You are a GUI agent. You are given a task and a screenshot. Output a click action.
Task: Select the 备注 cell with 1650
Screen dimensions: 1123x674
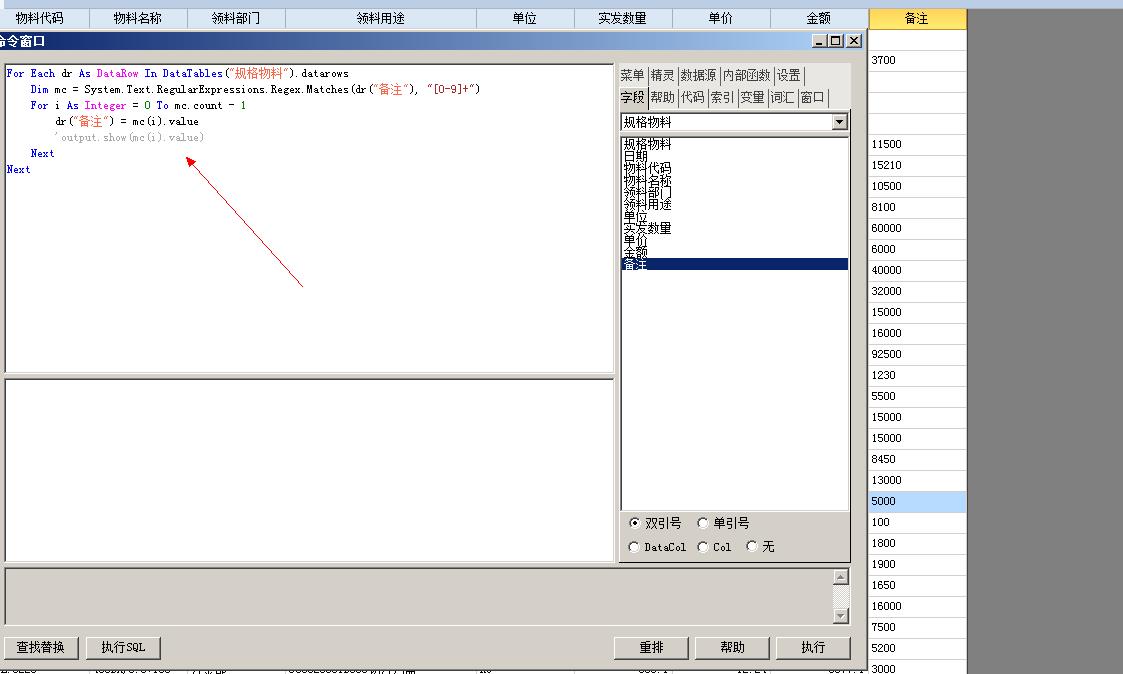[x=917, y=585]
